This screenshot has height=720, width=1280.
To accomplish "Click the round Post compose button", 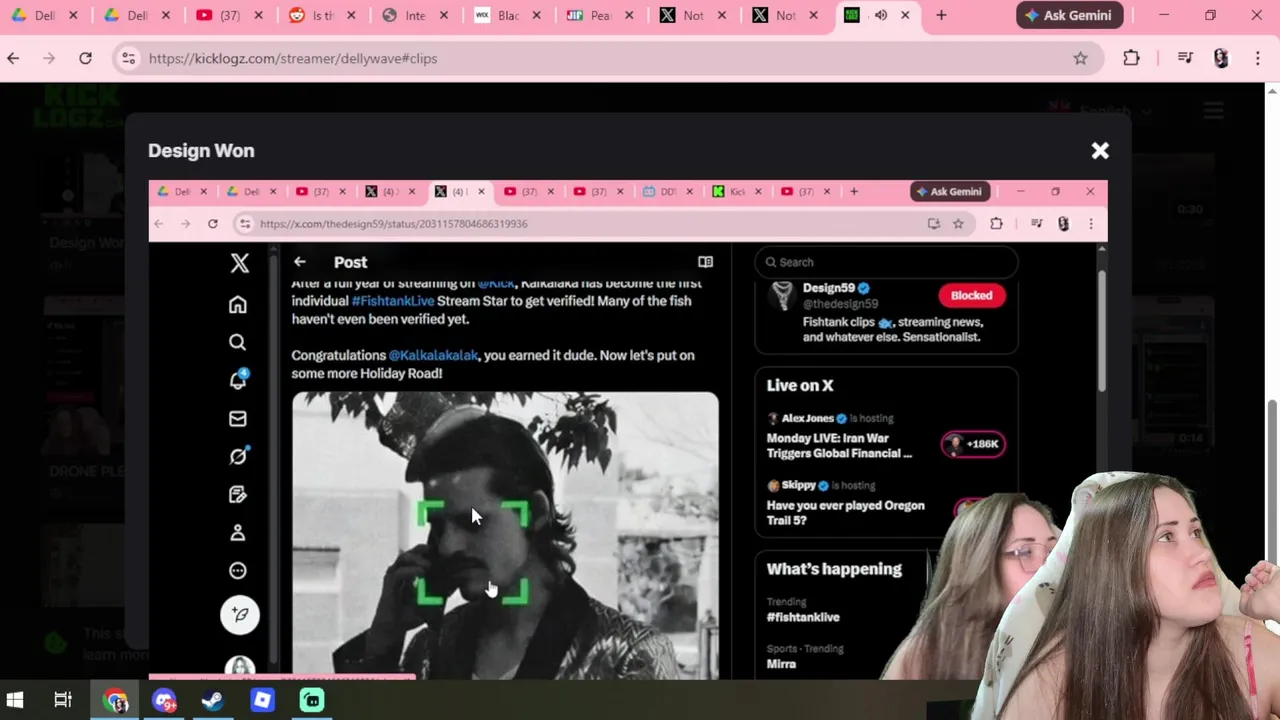I will pos(239,615).
